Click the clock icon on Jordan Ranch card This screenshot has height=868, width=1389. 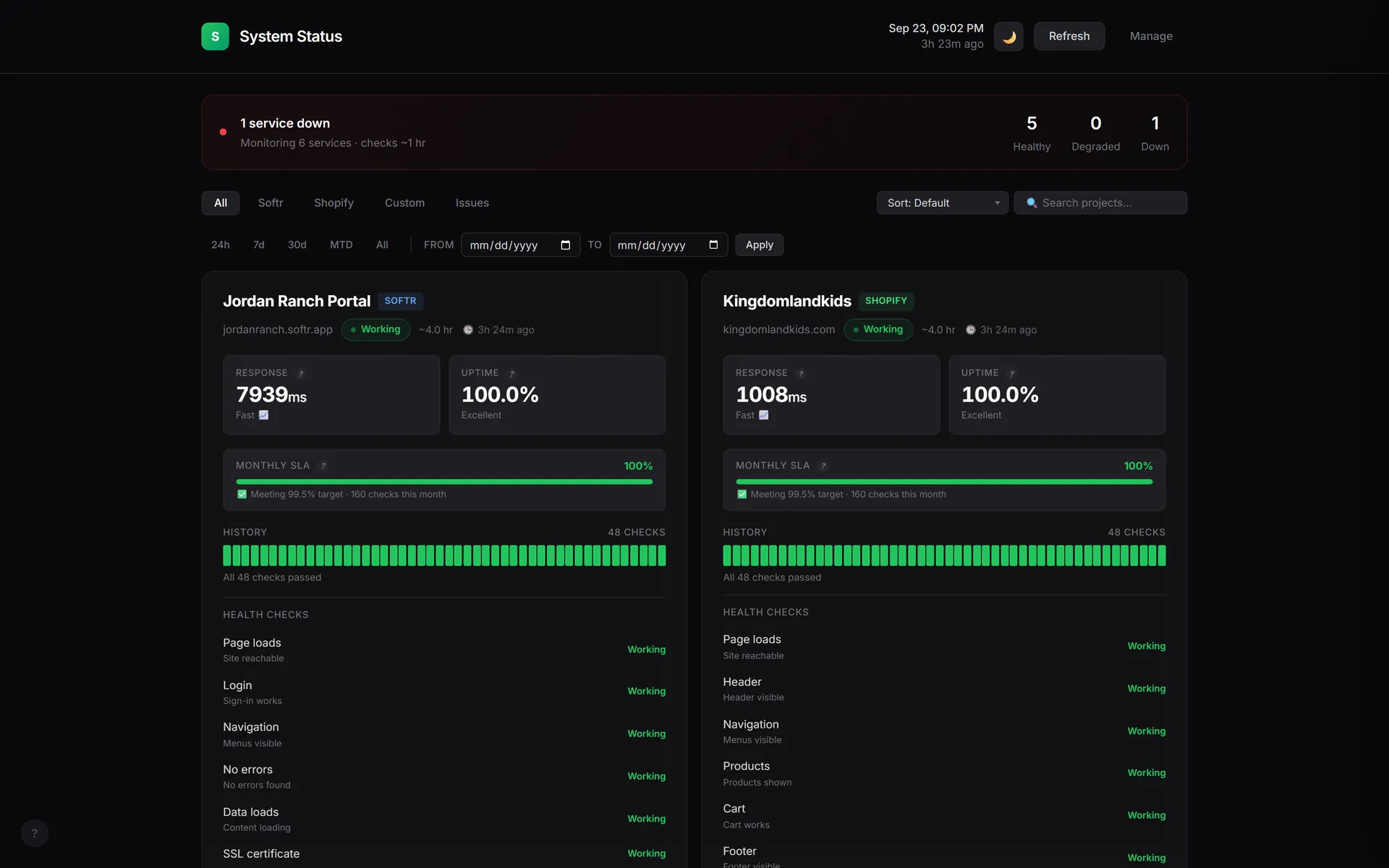tap(468, 330)
